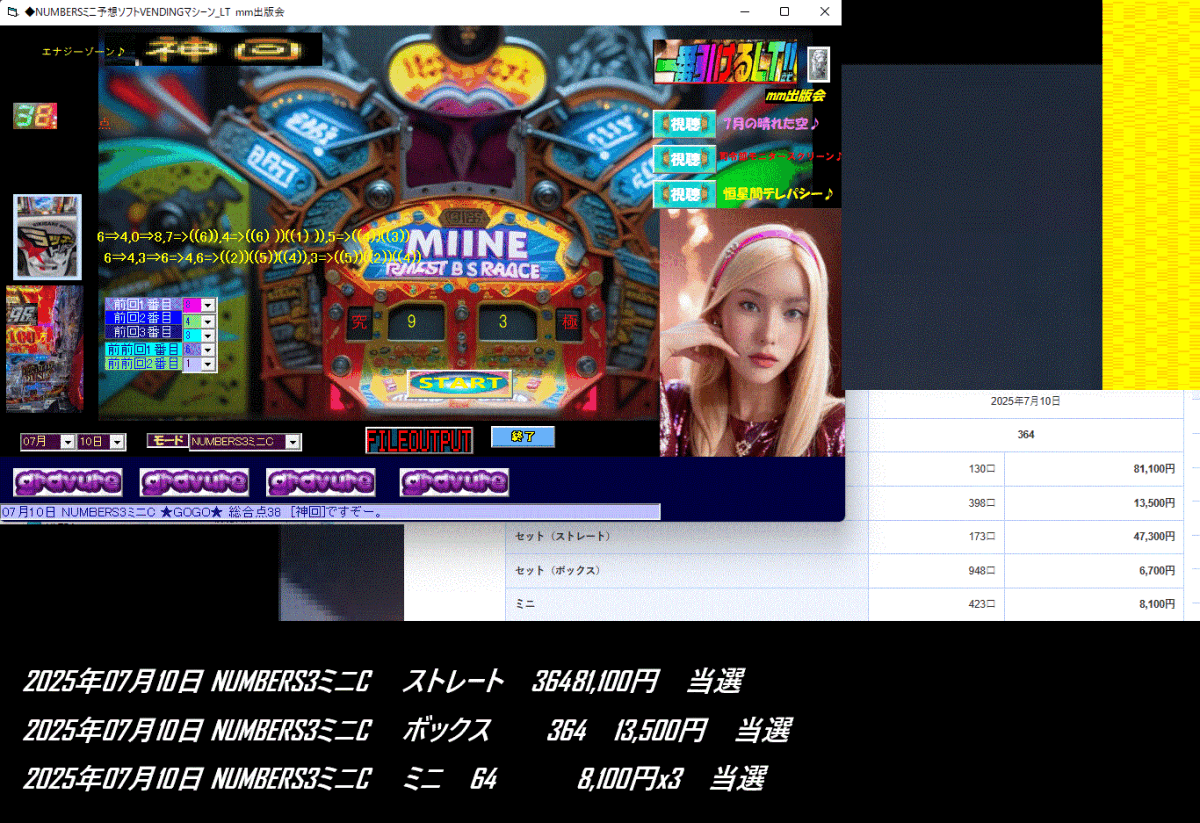Viewport: 1200px width, 823px height.
Task: Click the small grey portrait icon by the LT banner
Action: 819,65
